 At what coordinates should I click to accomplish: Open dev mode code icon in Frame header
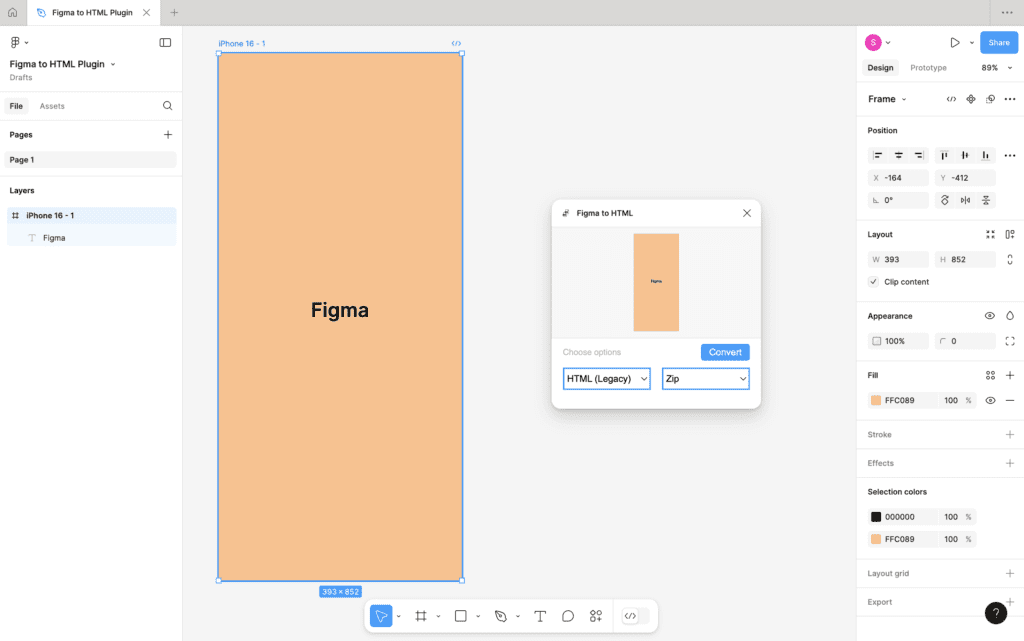(x=951, y=99)
